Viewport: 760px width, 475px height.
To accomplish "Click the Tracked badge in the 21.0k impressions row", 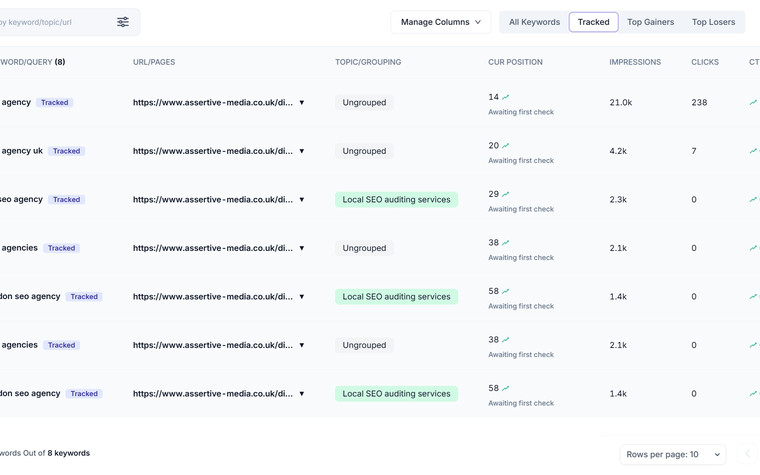I will (x=54, y=102).
